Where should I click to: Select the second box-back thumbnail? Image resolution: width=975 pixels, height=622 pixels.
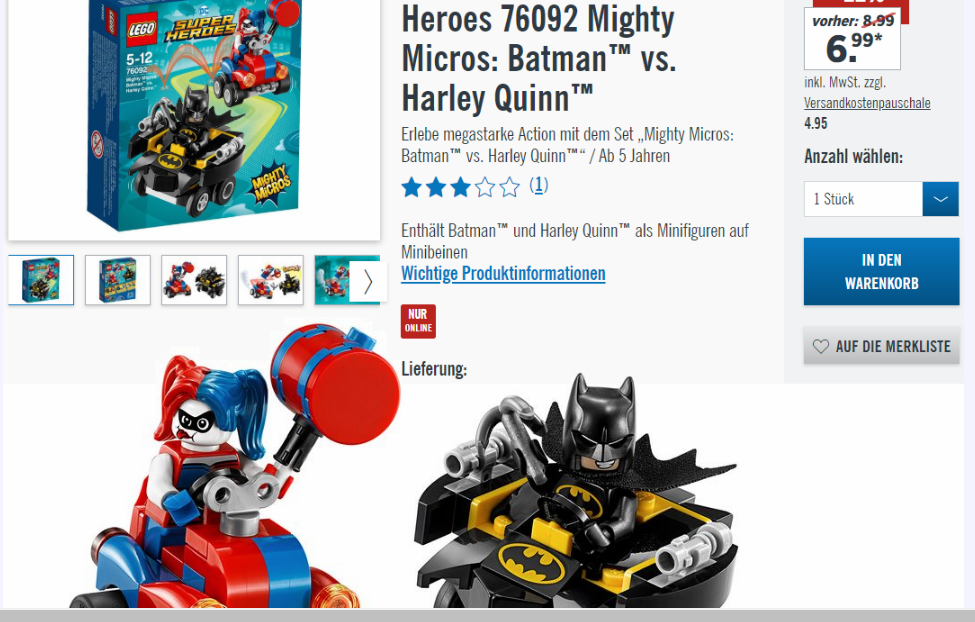pos(118,280)
